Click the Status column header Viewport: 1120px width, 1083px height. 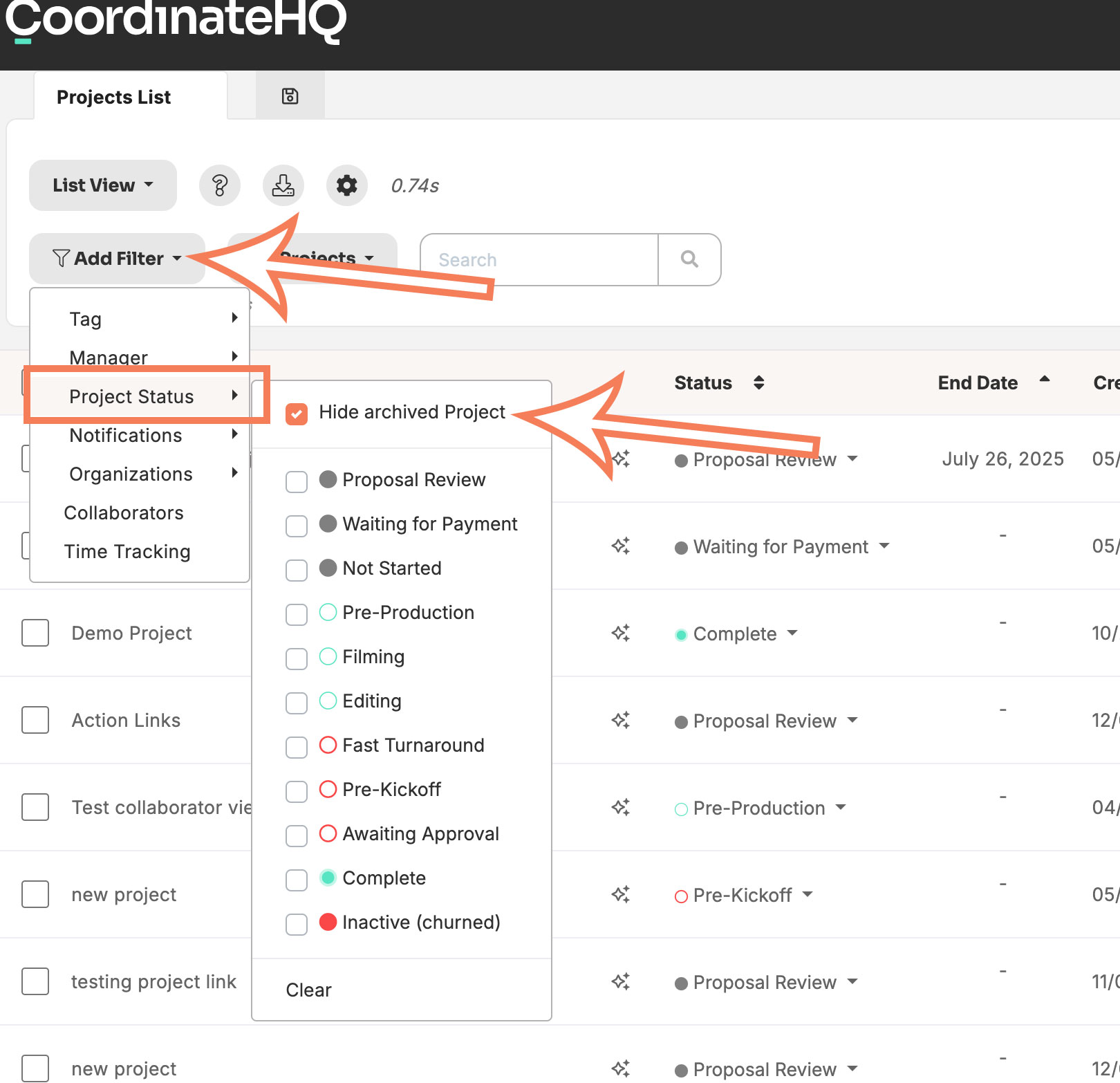tap(703, 382)
